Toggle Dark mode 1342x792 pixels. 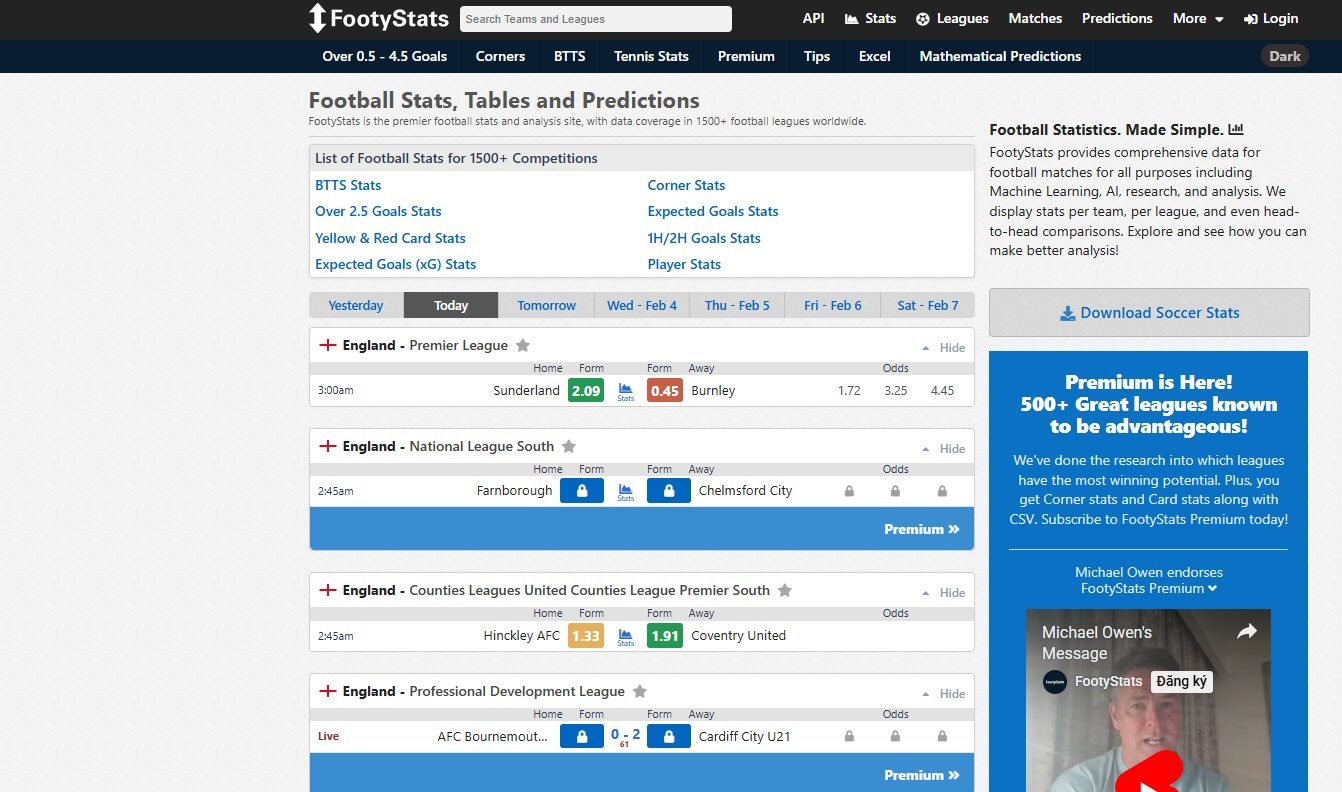pos(1284,56)
